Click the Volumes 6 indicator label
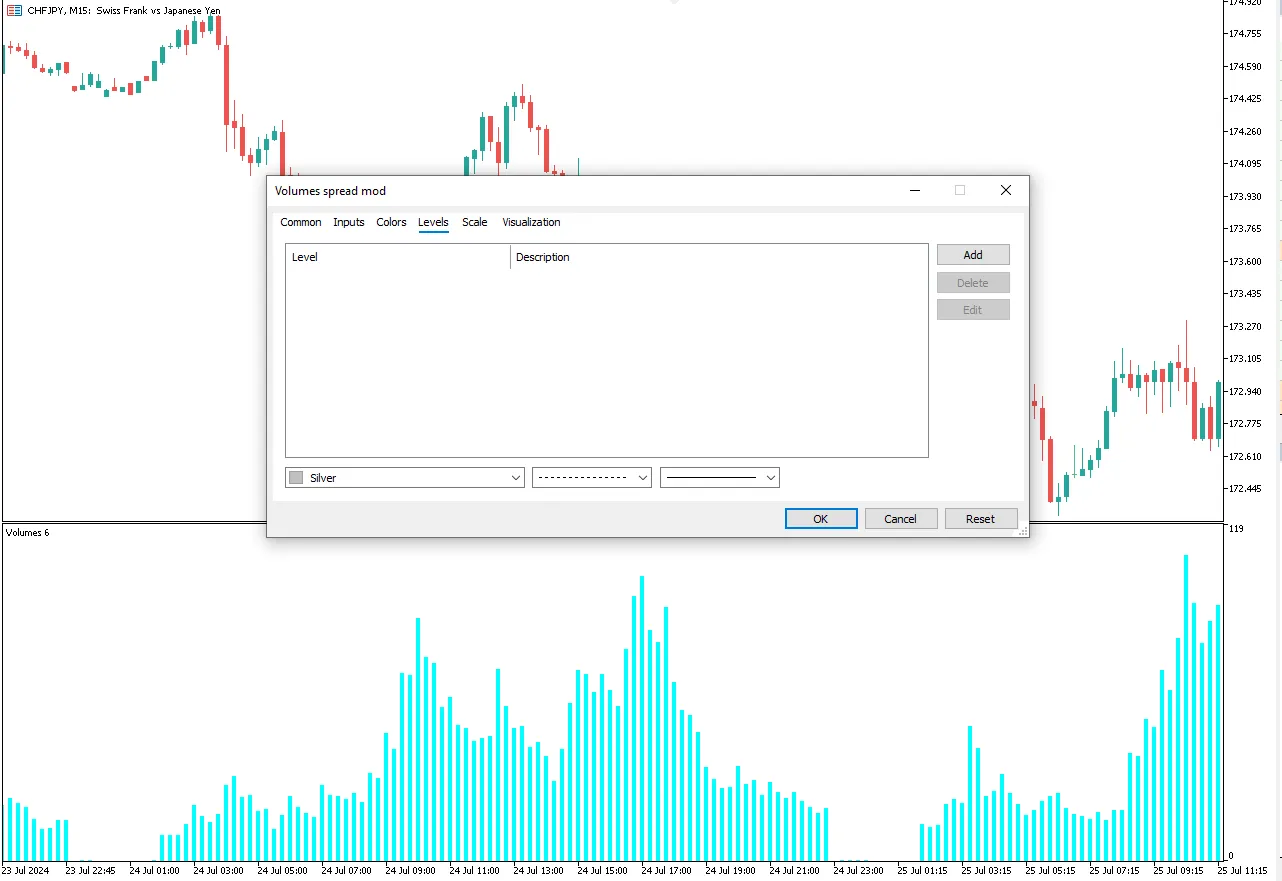 [27, 532]
